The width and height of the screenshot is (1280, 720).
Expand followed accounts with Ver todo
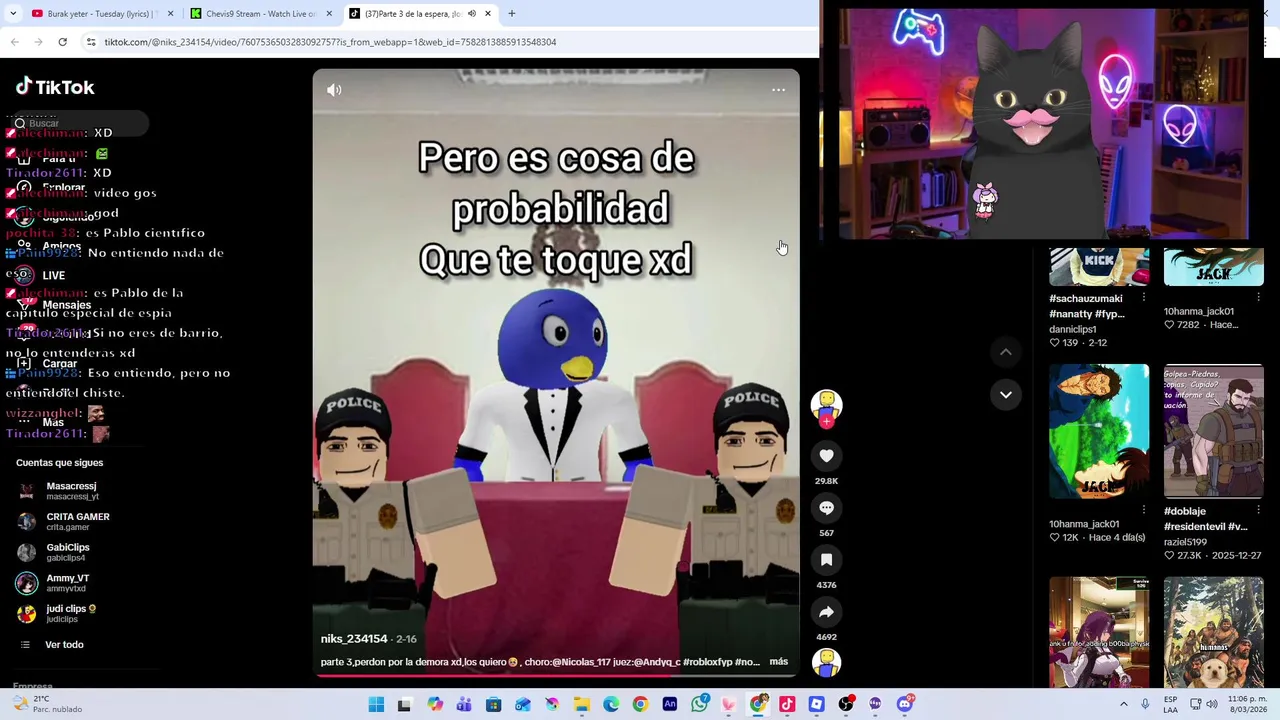[63, 645]
